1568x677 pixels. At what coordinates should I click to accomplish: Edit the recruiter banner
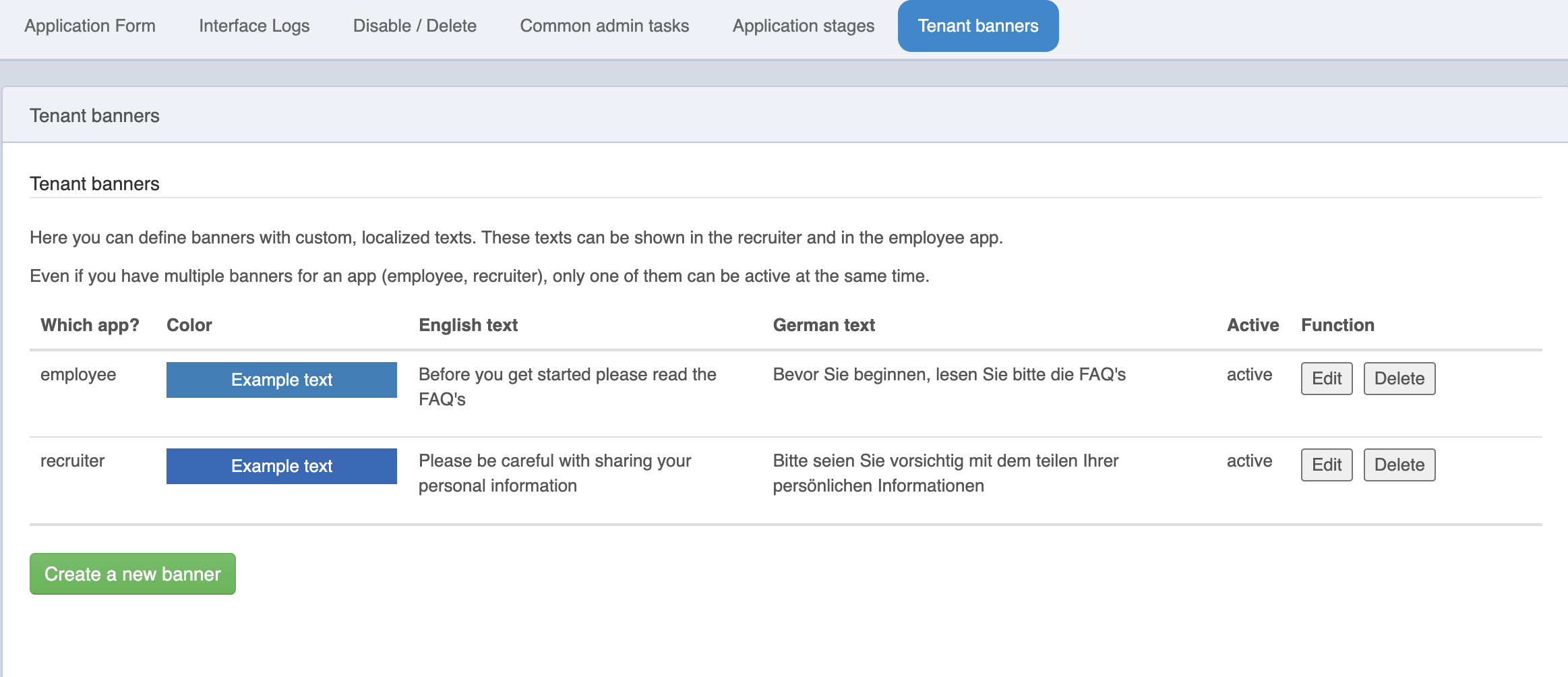1326,465
